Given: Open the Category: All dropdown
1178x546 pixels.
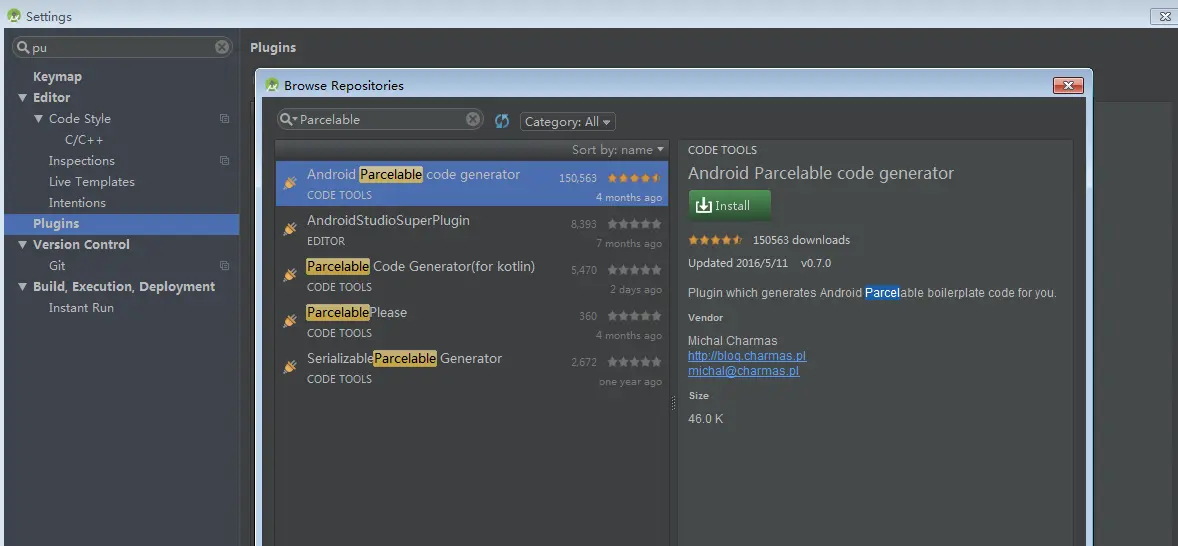Looking at the screenshot, I should tap(568, 122).
